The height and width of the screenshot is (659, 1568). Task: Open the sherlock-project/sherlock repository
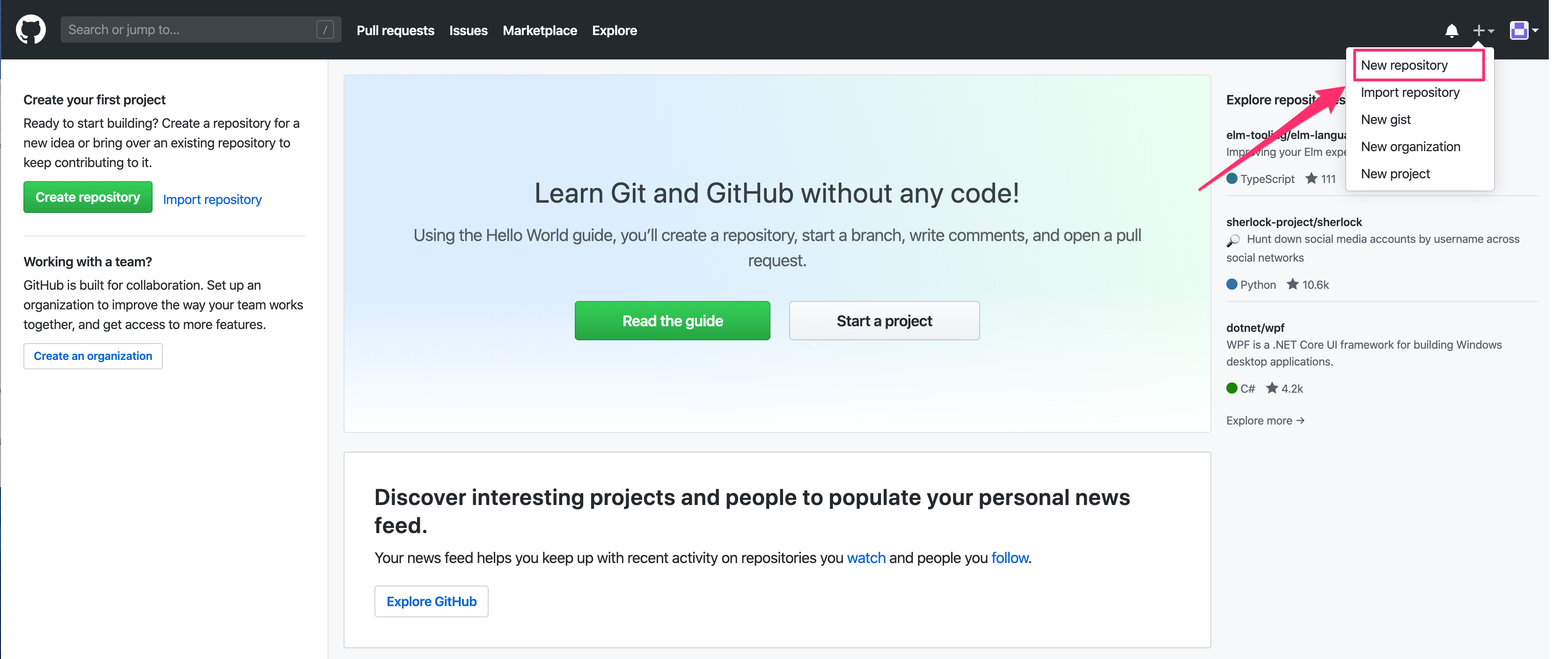(x=1293, y=222)
